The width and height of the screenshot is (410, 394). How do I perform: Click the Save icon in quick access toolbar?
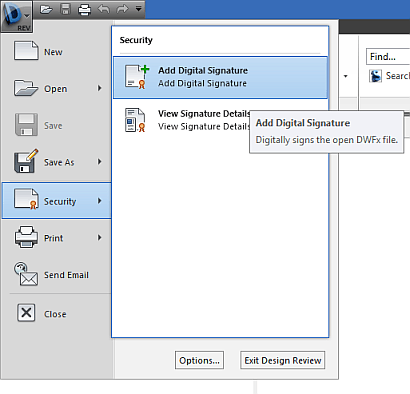coord(66,9)
